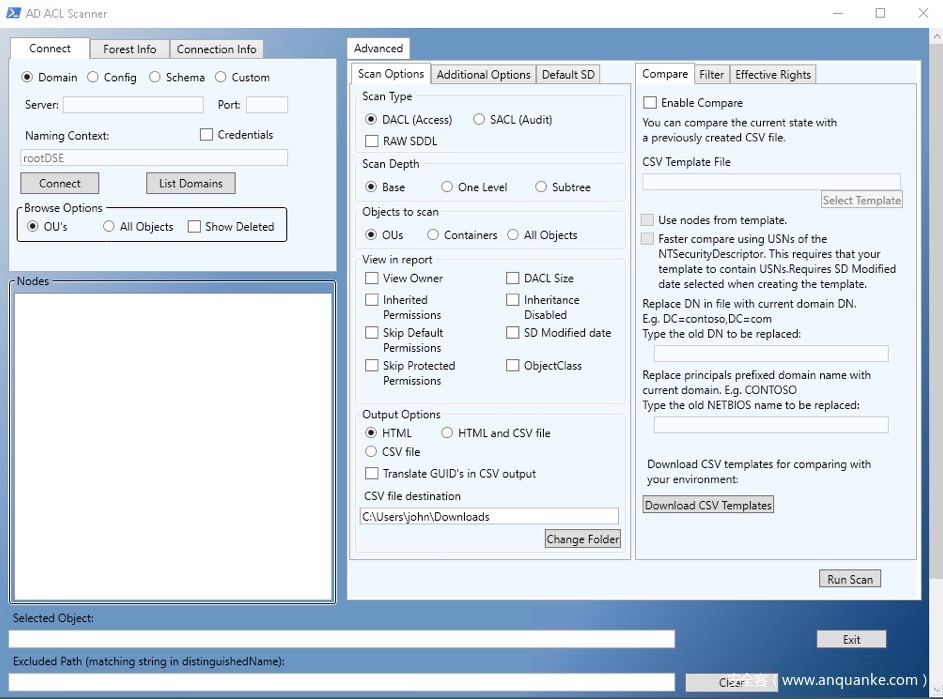This screenshot has height=699, width=943.
Task: Go to the Effective Rights tab
Action: (773, 75)
